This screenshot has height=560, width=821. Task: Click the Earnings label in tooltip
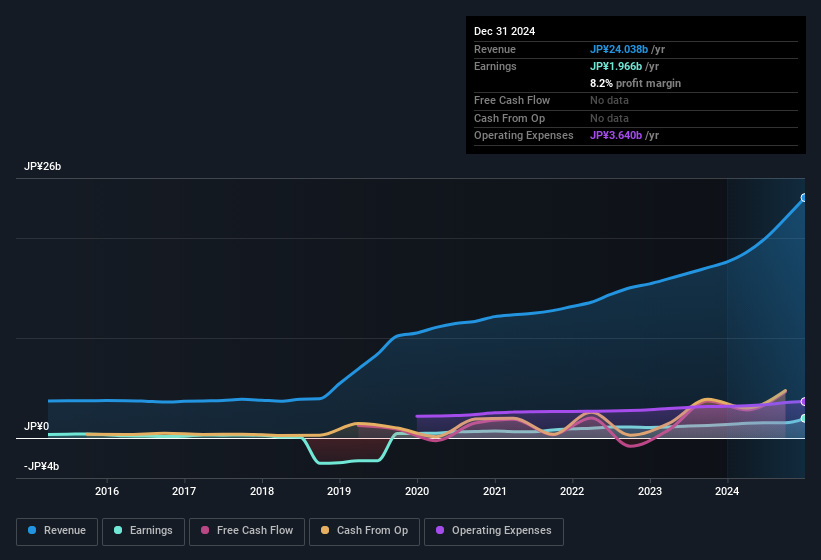(495, 66)
